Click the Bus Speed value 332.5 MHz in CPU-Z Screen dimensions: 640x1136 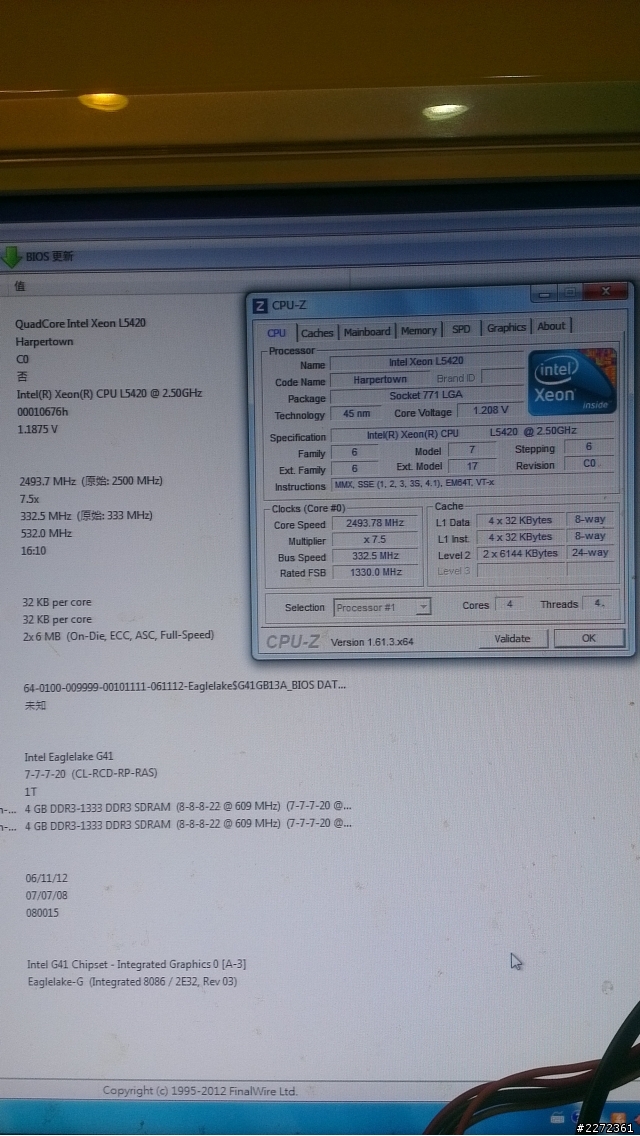[x=375, y=556]
